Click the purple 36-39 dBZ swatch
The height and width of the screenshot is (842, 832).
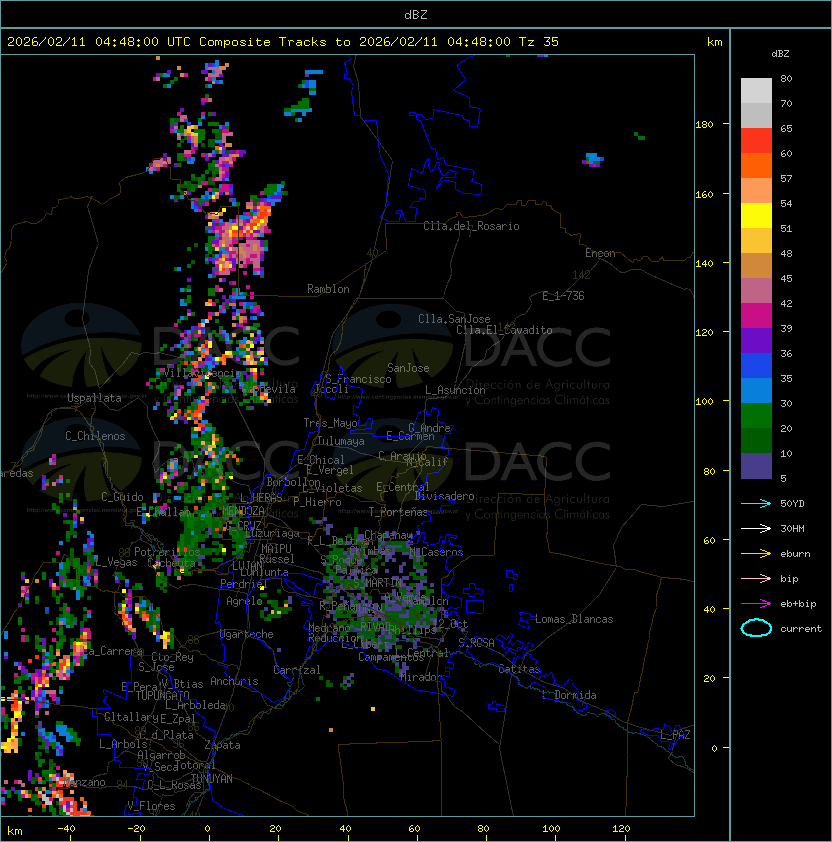click(x=756, y=340)
